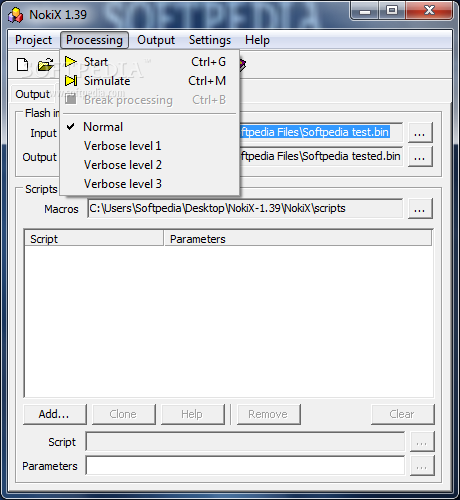Viewport: 460px width, 500px height.
Task: Select Verbose level 3 option
Action: point(150,184)
